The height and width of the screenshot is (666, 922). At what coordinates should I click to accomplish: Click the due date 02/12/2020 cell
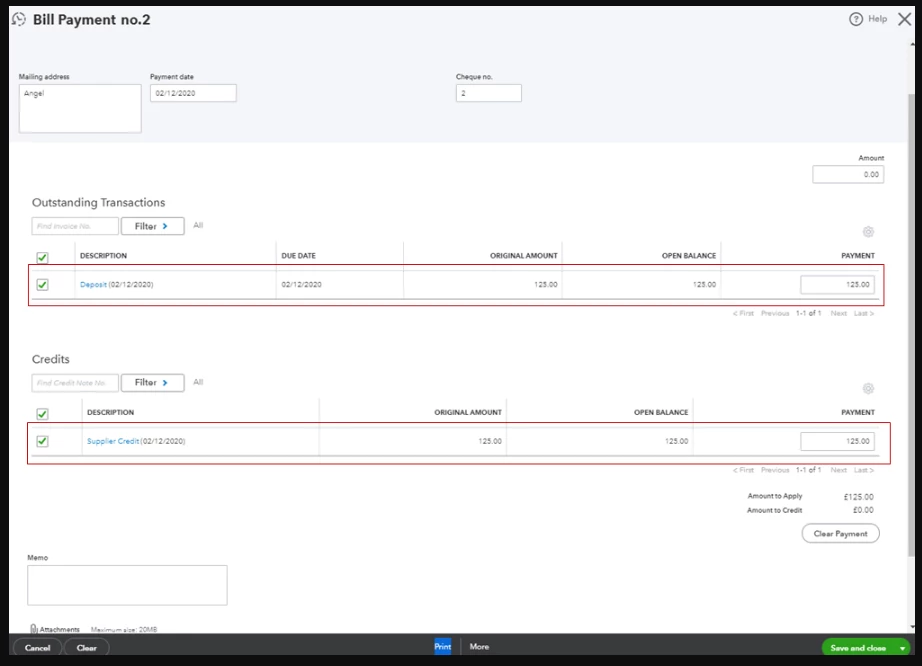click(301, 285)
